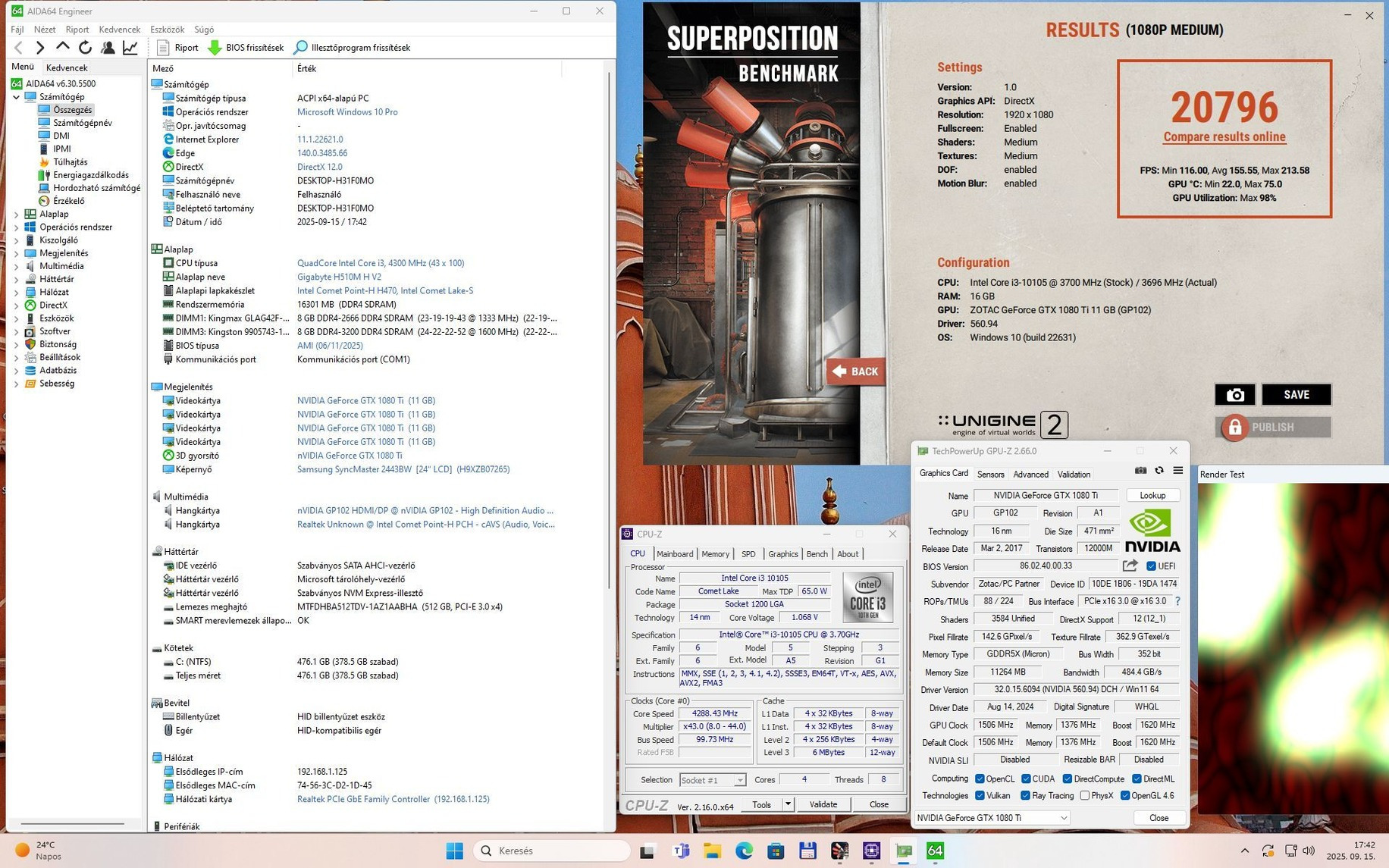Screen dimensions: 1389x868
Task: Toggle the CUDA checkbox in GPU-Z
Action: click(x=1026, y=779)
